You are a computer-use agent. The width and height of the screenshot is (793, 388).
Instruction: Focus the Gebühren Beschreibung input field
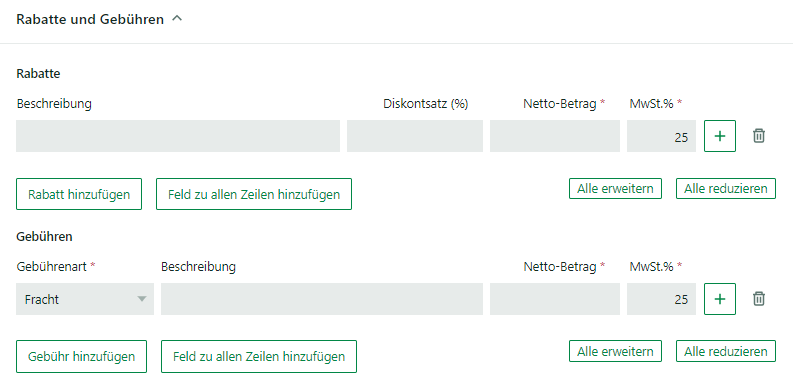(x=322, y=299)
